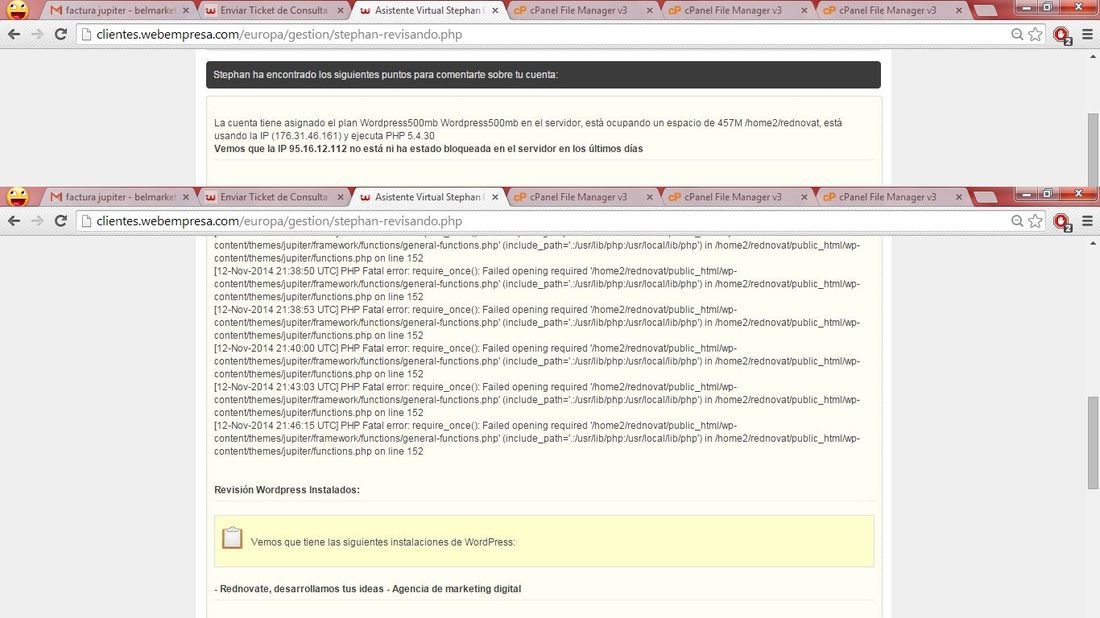
Task: Go forward in the lower browser window
Action: 37,221
